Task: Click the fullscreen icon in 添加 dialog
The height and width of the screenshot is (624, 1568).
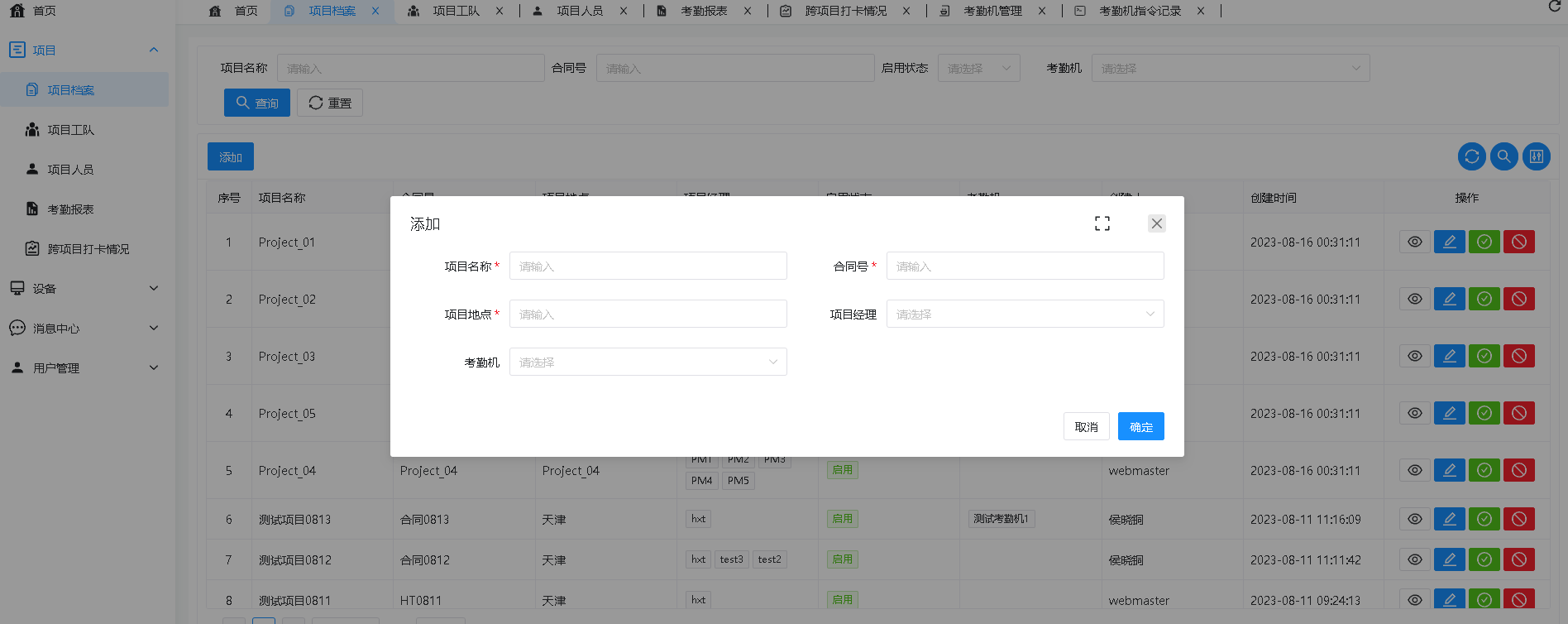Action: pos(1102,223)
